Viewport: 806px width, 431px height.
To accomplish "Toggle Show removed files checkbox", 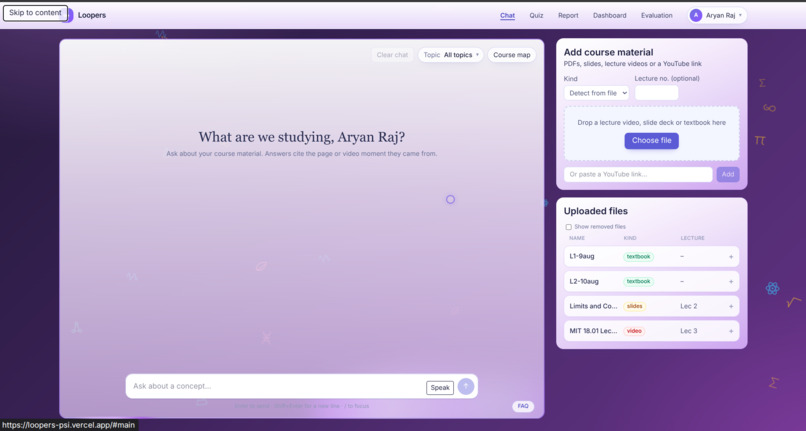I will 569,227.
